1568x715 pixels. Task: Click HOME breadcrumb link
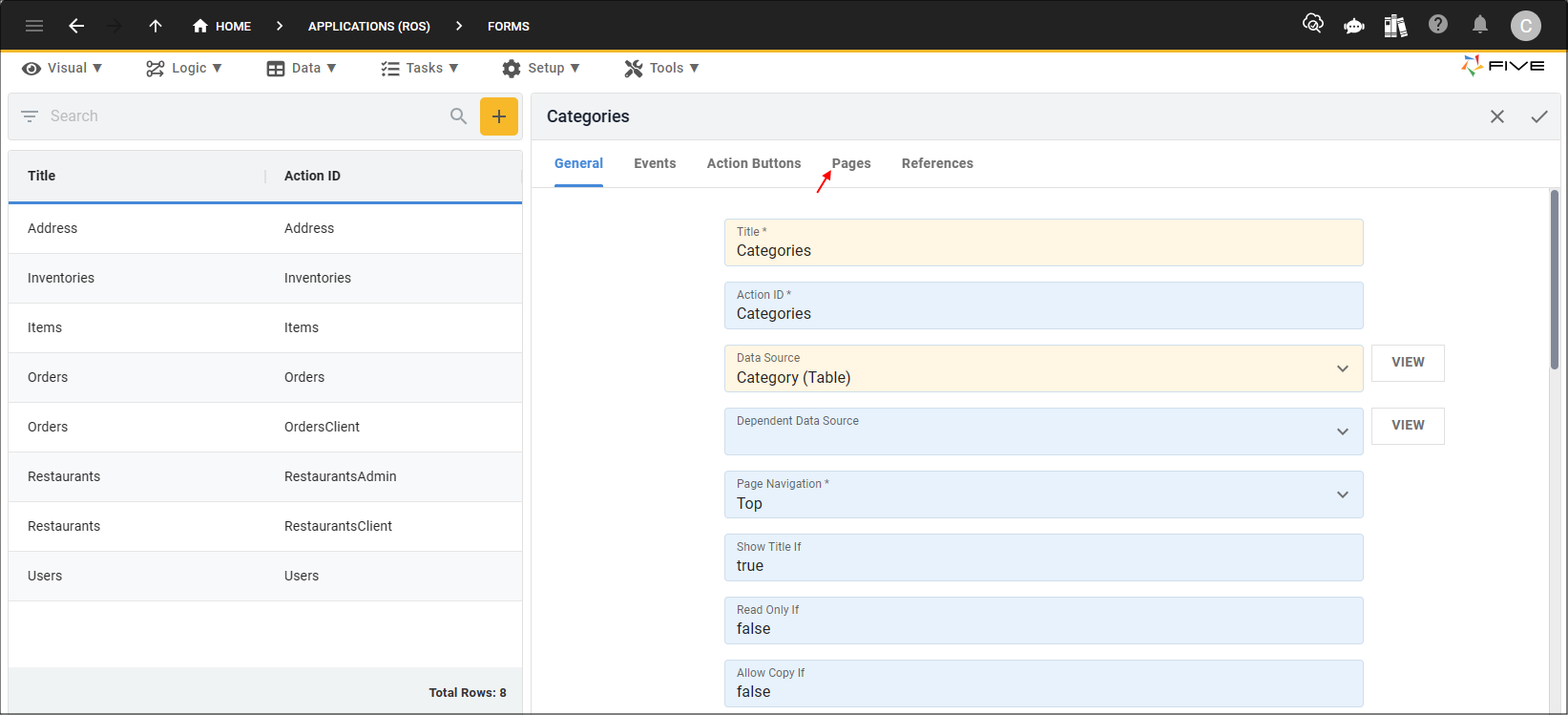point(233,26)
